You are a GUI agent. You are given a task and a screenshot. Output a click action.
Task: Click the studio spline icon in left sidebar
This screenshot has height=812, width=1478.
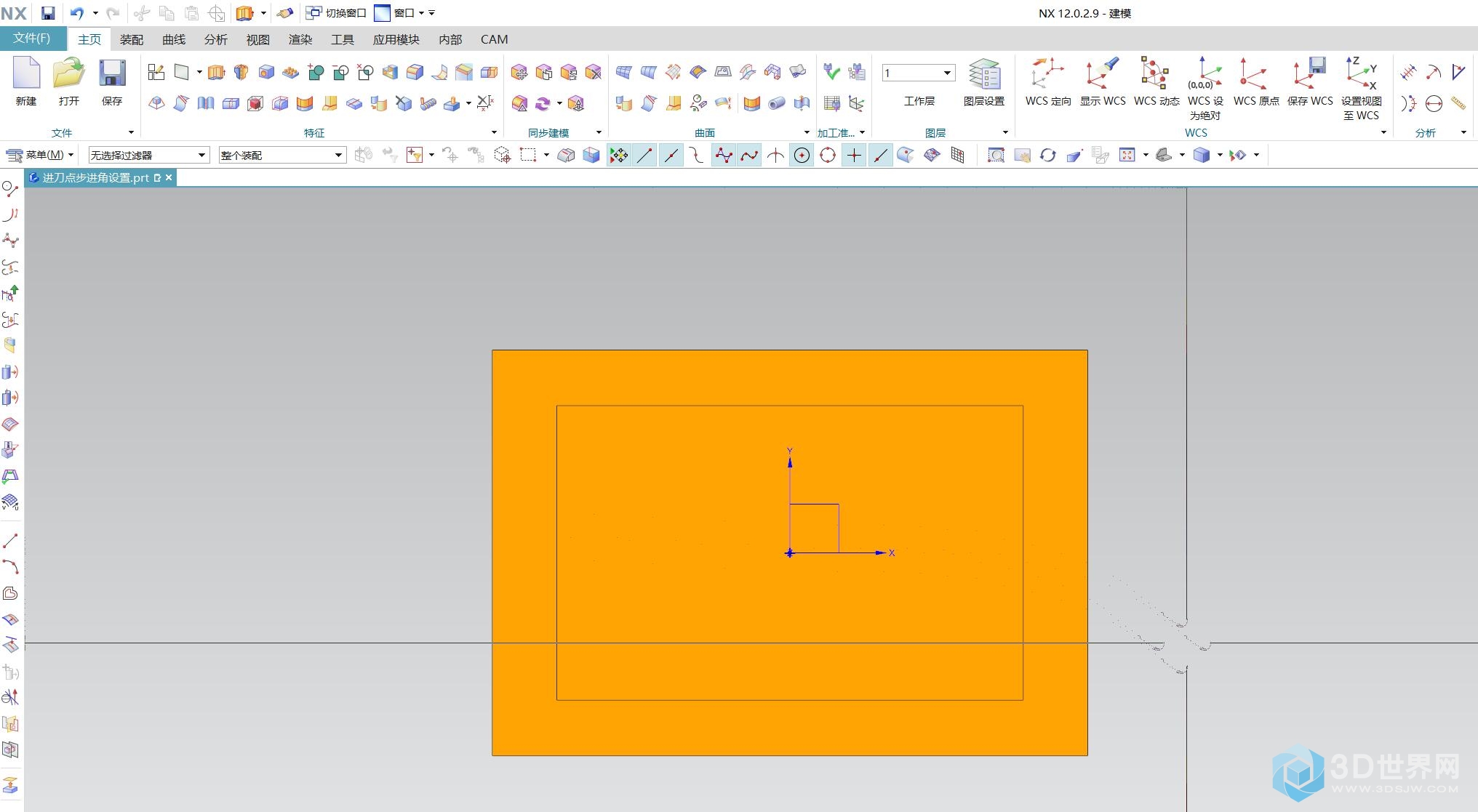(x=10, y=241)
